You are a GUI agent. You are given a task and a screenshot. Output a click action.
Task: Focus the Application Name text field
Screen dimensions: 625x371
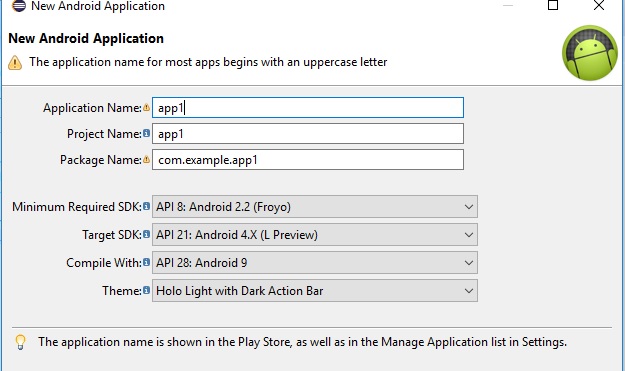308,108
